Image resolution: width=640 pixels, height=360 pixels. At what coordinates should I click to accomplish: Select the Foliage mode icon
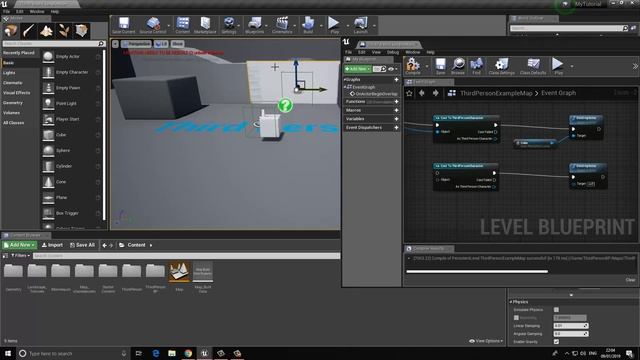(x=64, y=31)
